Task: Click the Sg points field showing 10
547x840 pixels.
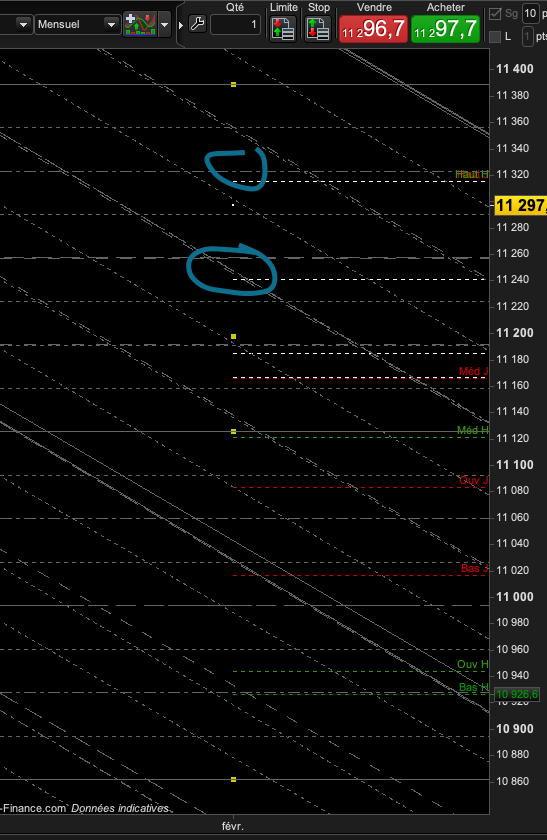Action: (530, 13)
